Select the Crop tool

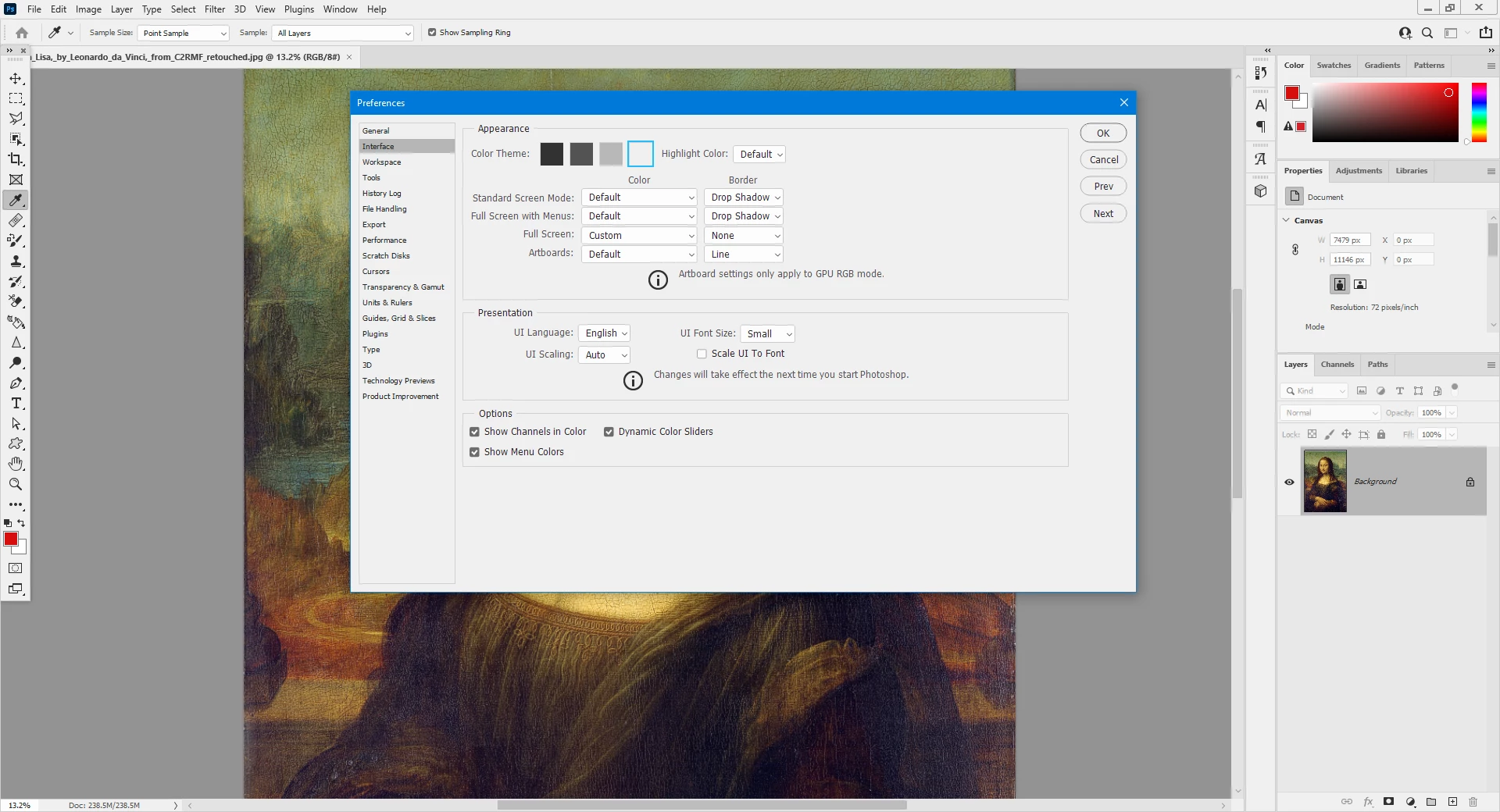pyautogui.click(x=16, y=159)
